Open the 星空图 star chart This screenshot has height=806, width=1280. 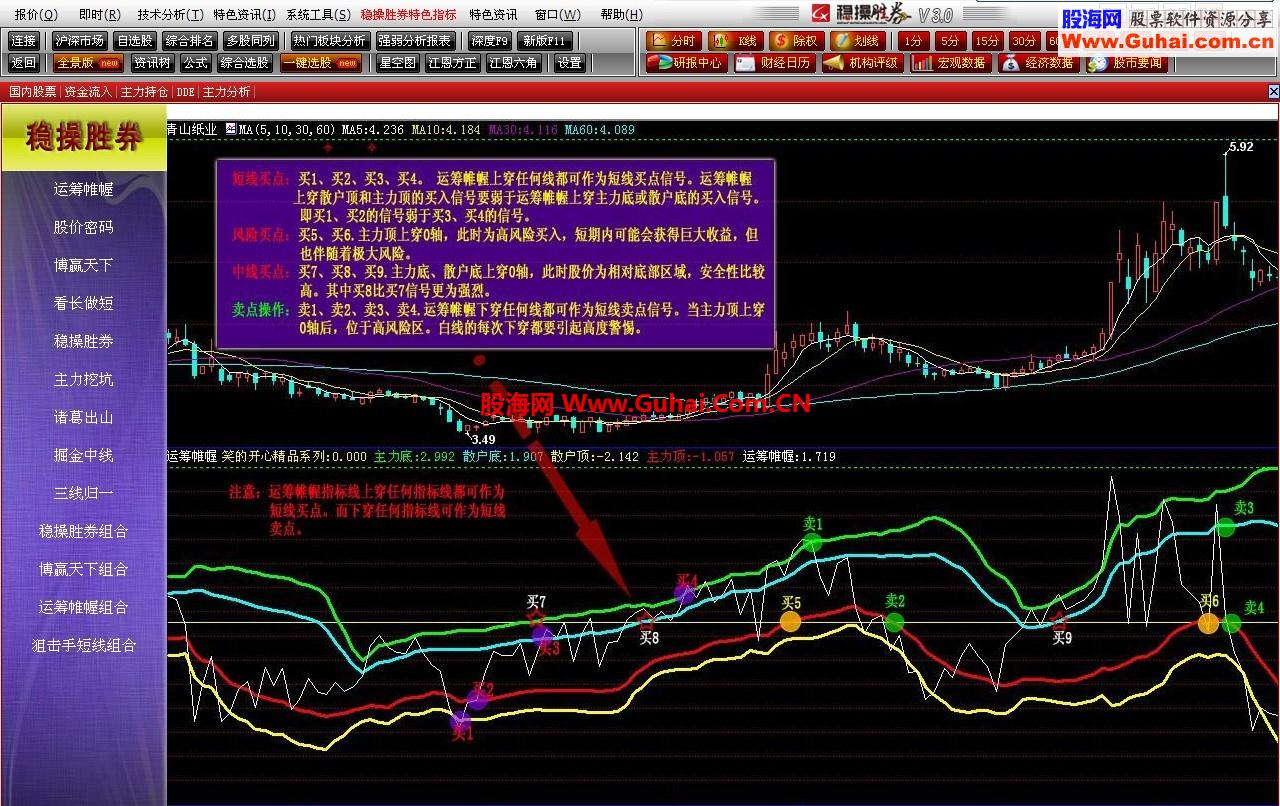(397, 63)
